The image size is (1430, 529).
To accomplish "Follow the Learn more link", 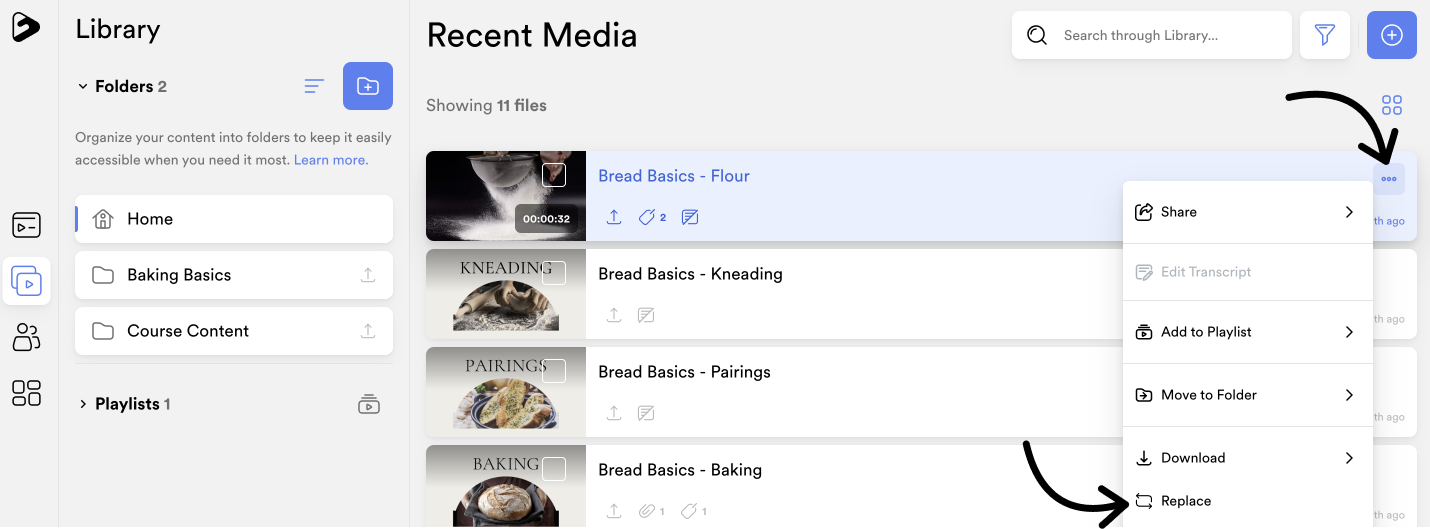I will tap(331, 160).
